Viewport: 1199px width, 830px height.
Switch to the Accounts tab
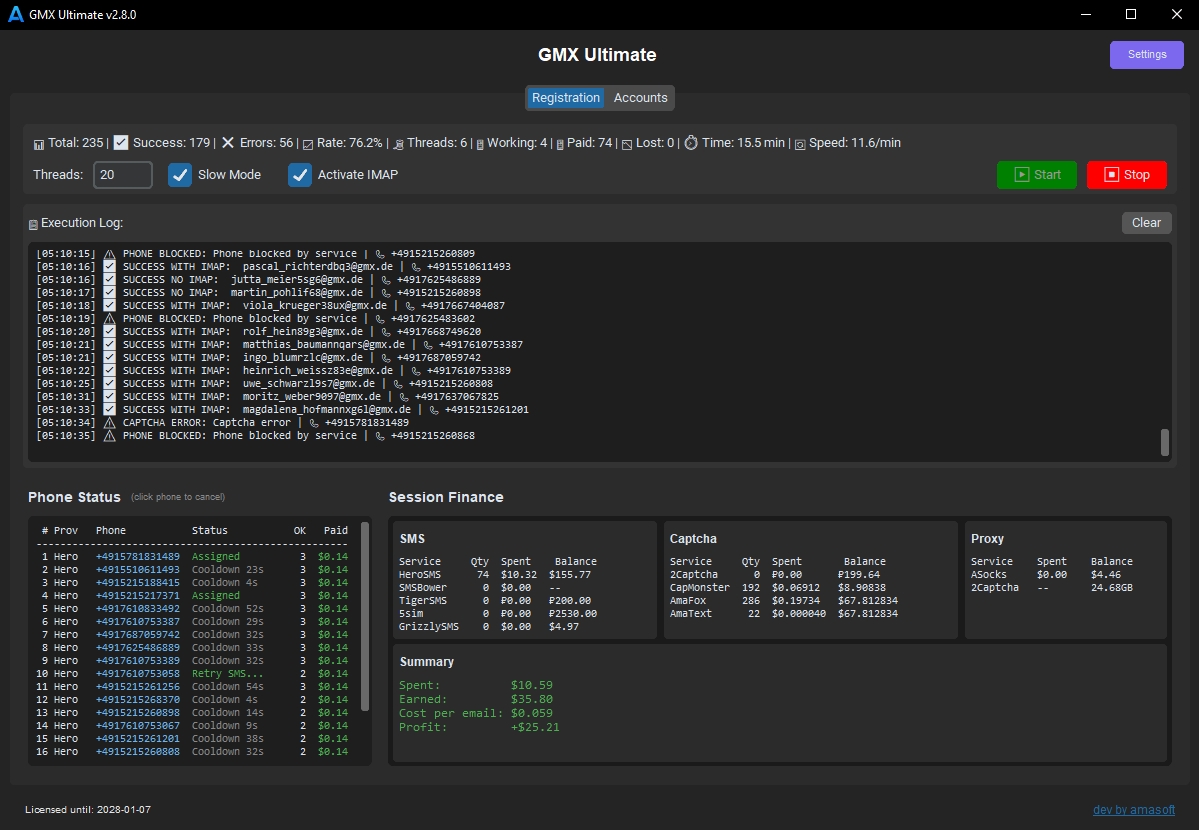(640, 98)
